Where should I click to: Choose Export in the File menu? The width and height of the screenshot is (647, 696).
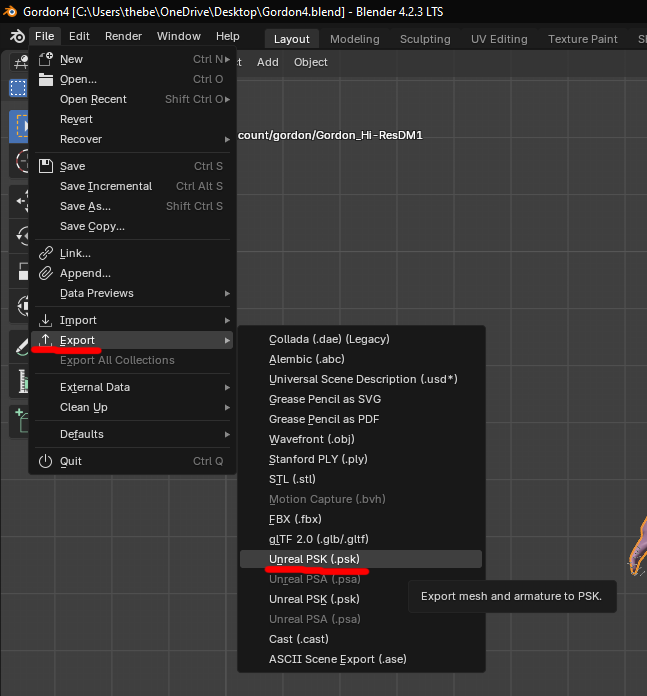tap(132, 340)
